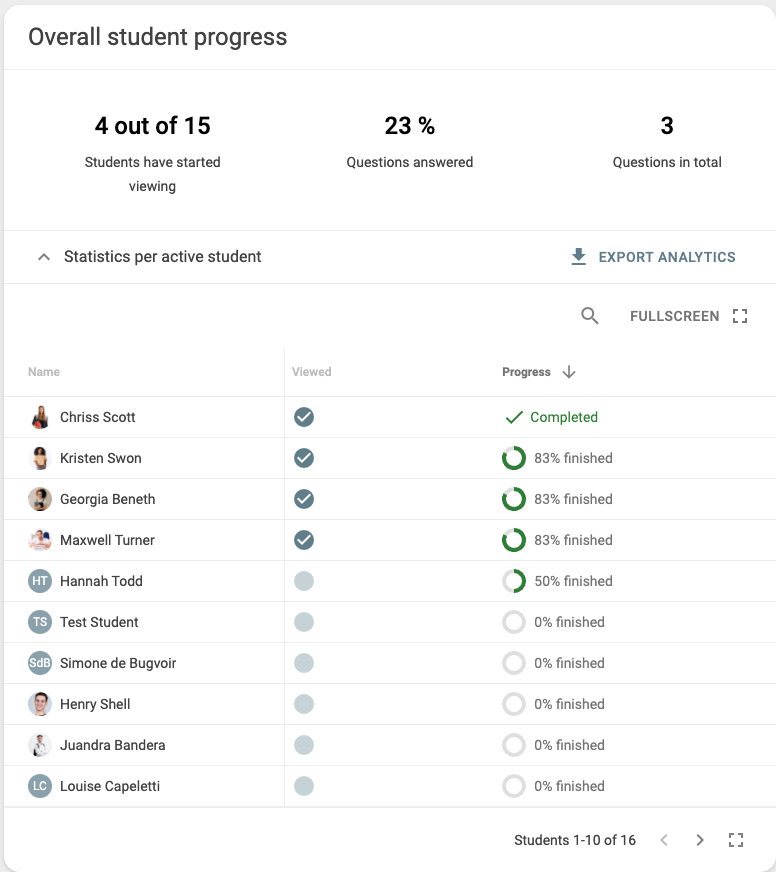Collapse Statistics per active student section
This screenshot has width=776, height=872.
pyautogui.click(x=43, y=257)
